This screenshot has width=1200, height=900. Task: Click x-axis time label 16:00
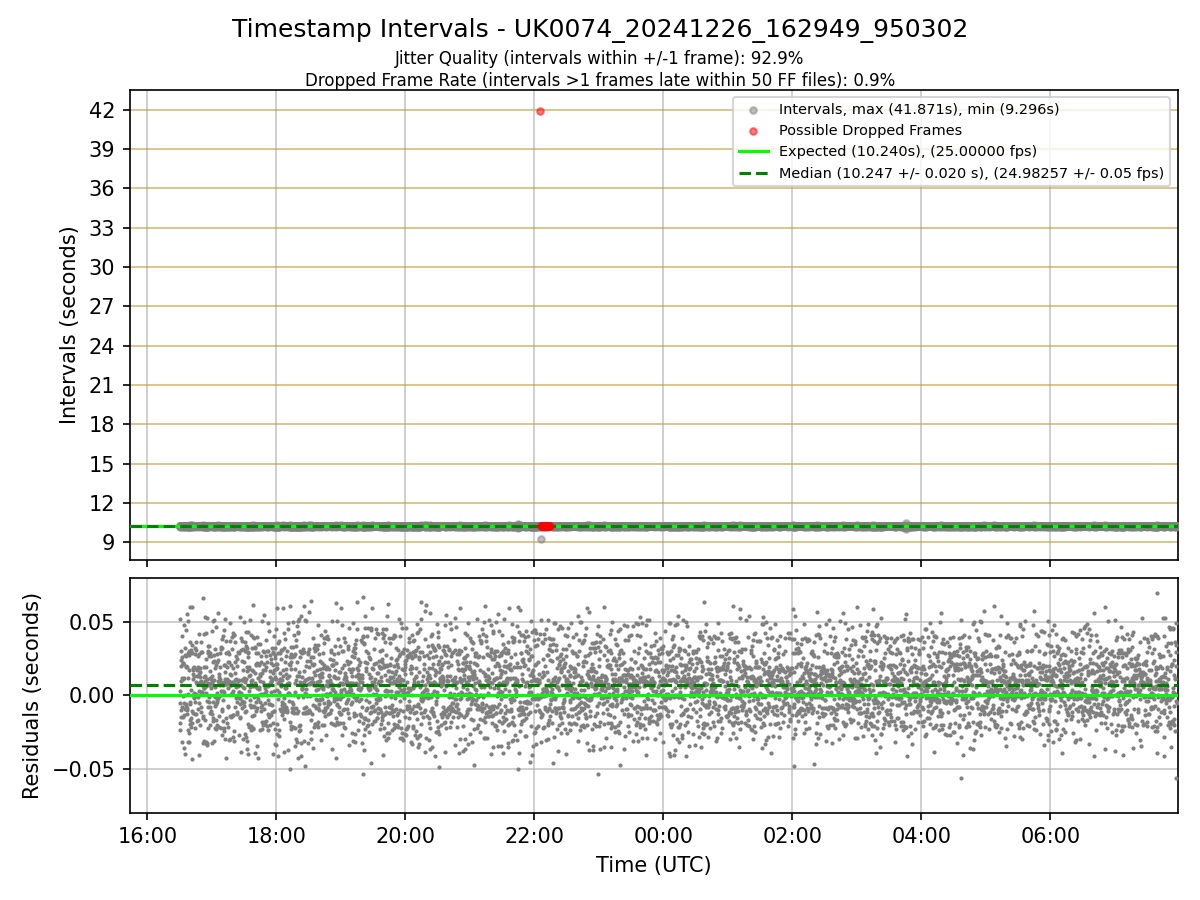coord(147,835)
